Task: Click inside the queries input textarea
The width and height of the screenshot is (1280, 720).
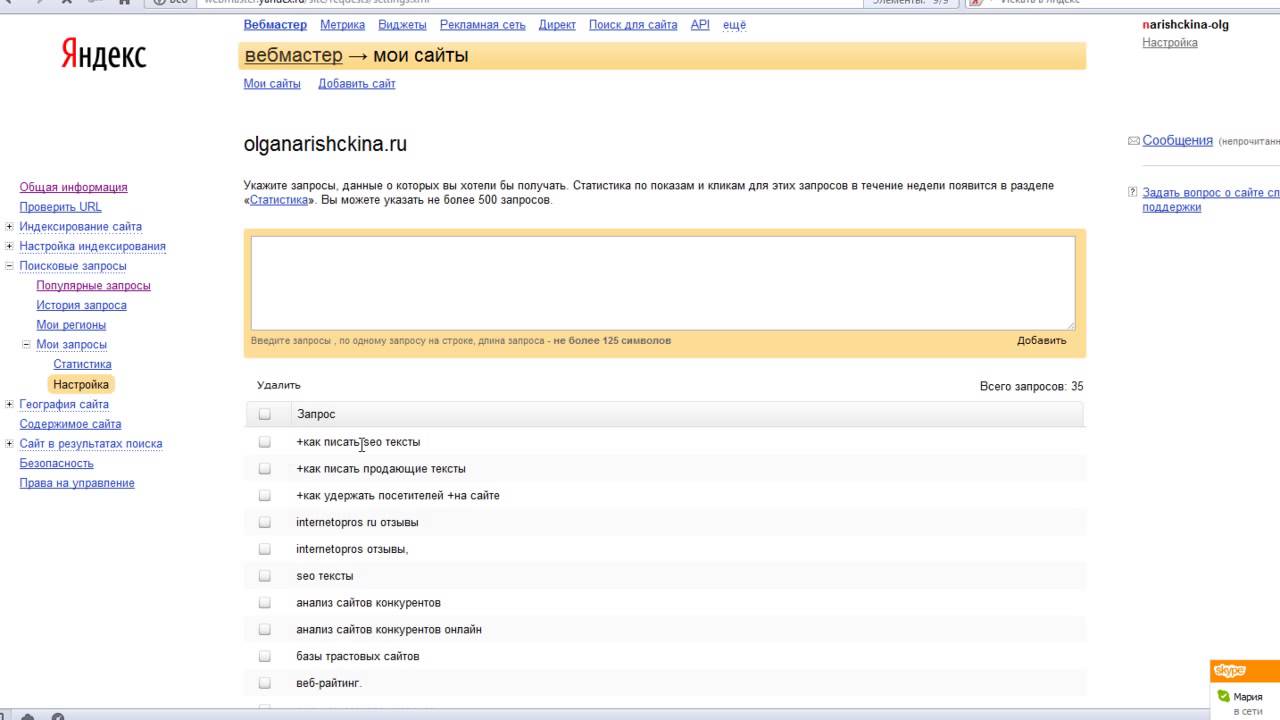Action: (662, 282)
